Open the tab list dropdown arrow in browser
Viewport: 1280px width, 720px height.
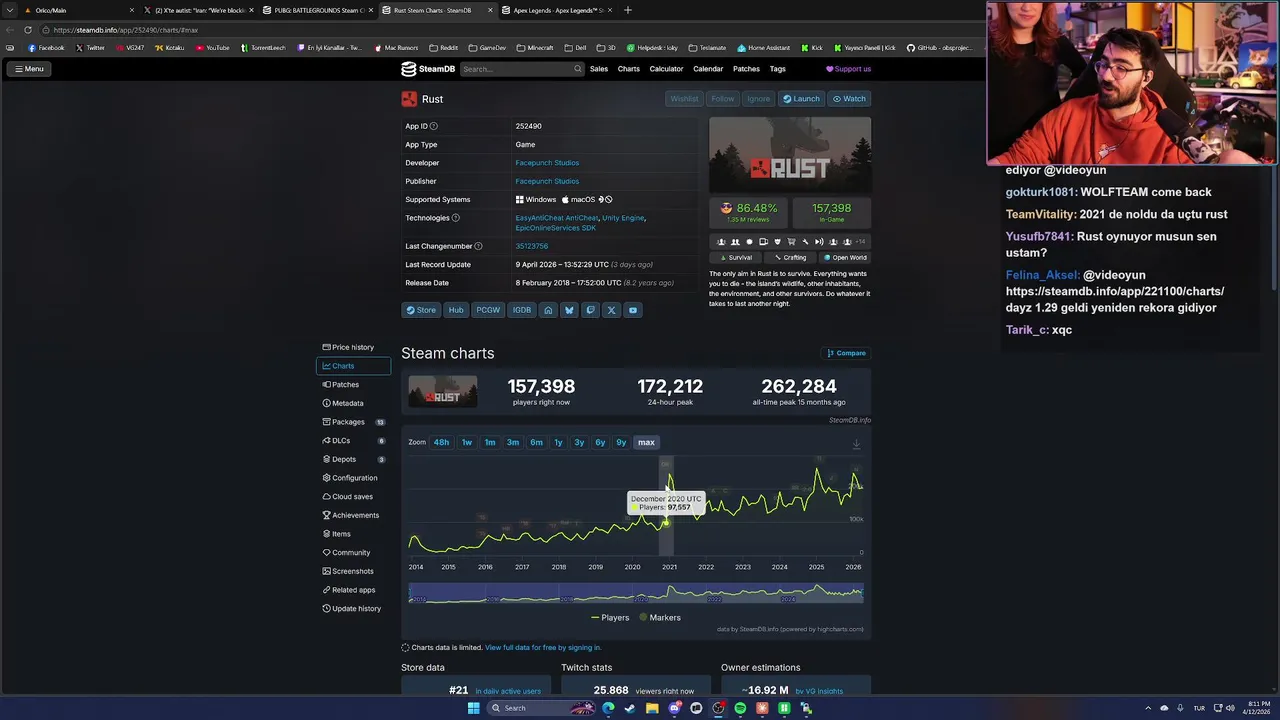[11, 10]
